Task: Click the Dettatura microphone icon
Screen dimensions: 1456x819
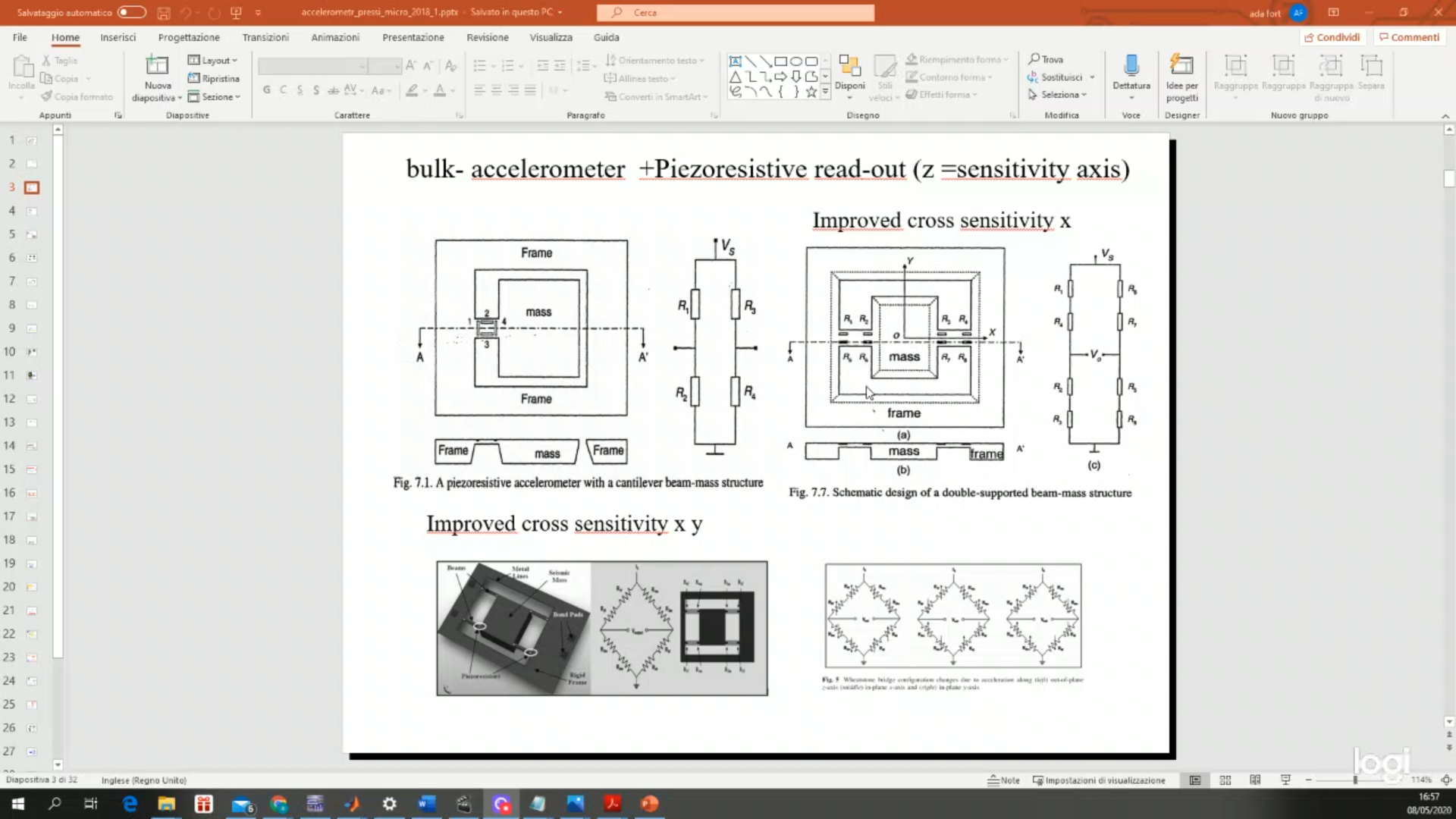Action: (1131, 66)
